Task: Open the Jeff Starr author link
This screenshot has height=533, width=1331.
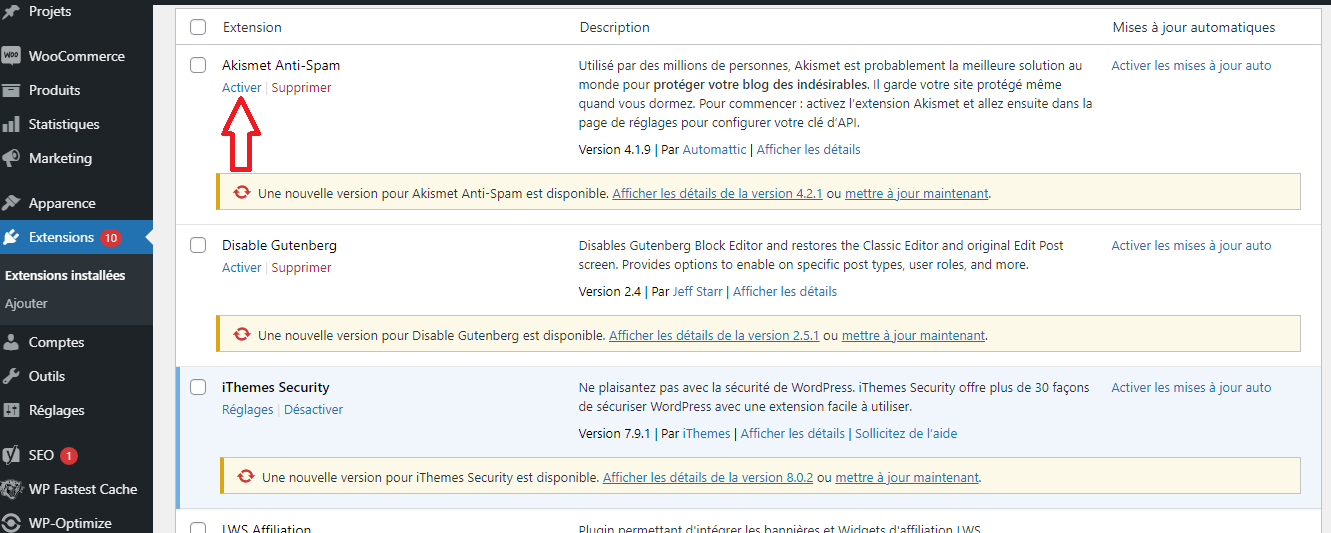Action: [698, 291]
